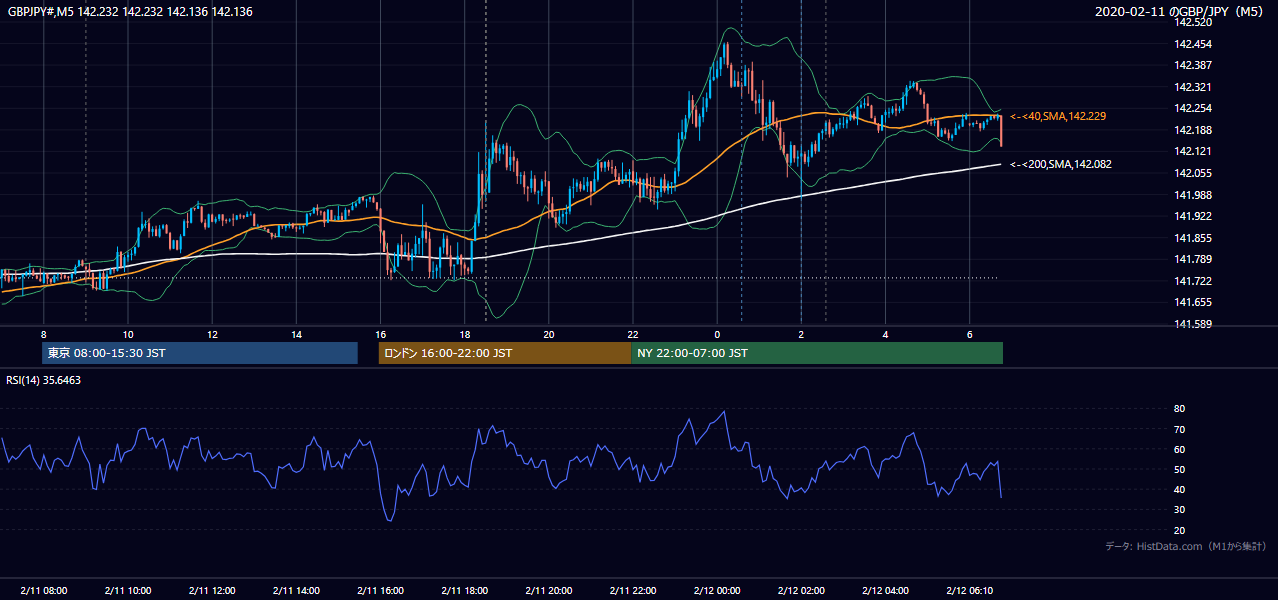Click the 2020-02-11 GBP/JPY (M5) chart title
Screen dimensions: 1278x600
pos(1181,12)
